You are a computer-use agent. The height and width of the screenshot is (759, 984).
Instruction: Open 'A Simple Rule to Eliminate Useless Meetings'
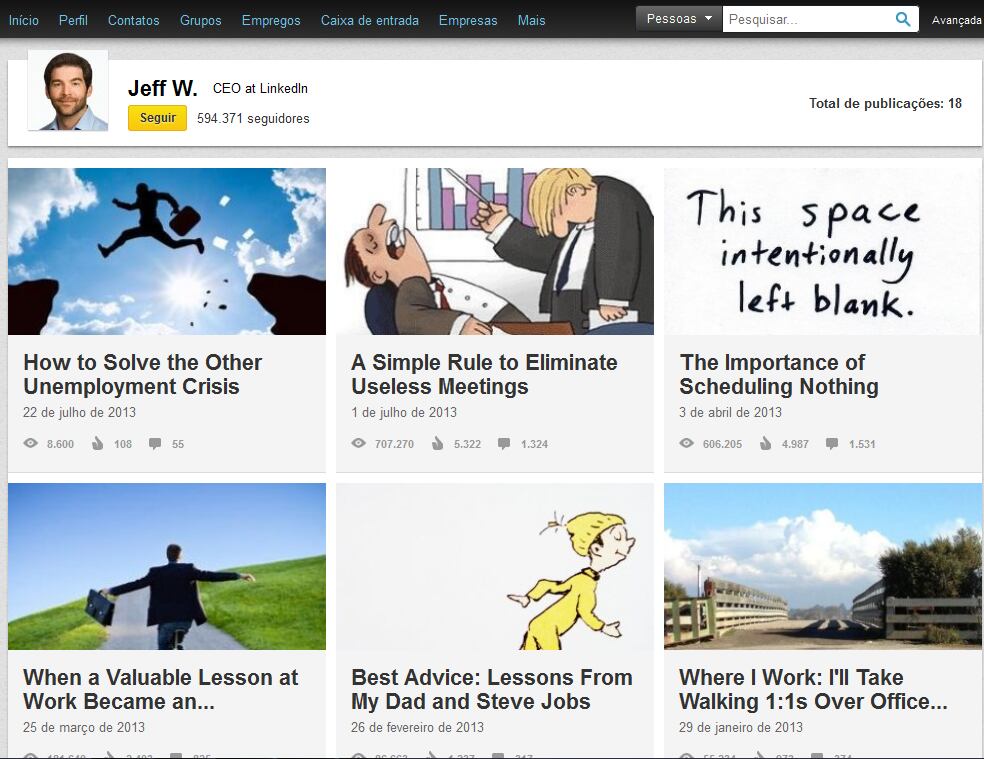(484, 374)
